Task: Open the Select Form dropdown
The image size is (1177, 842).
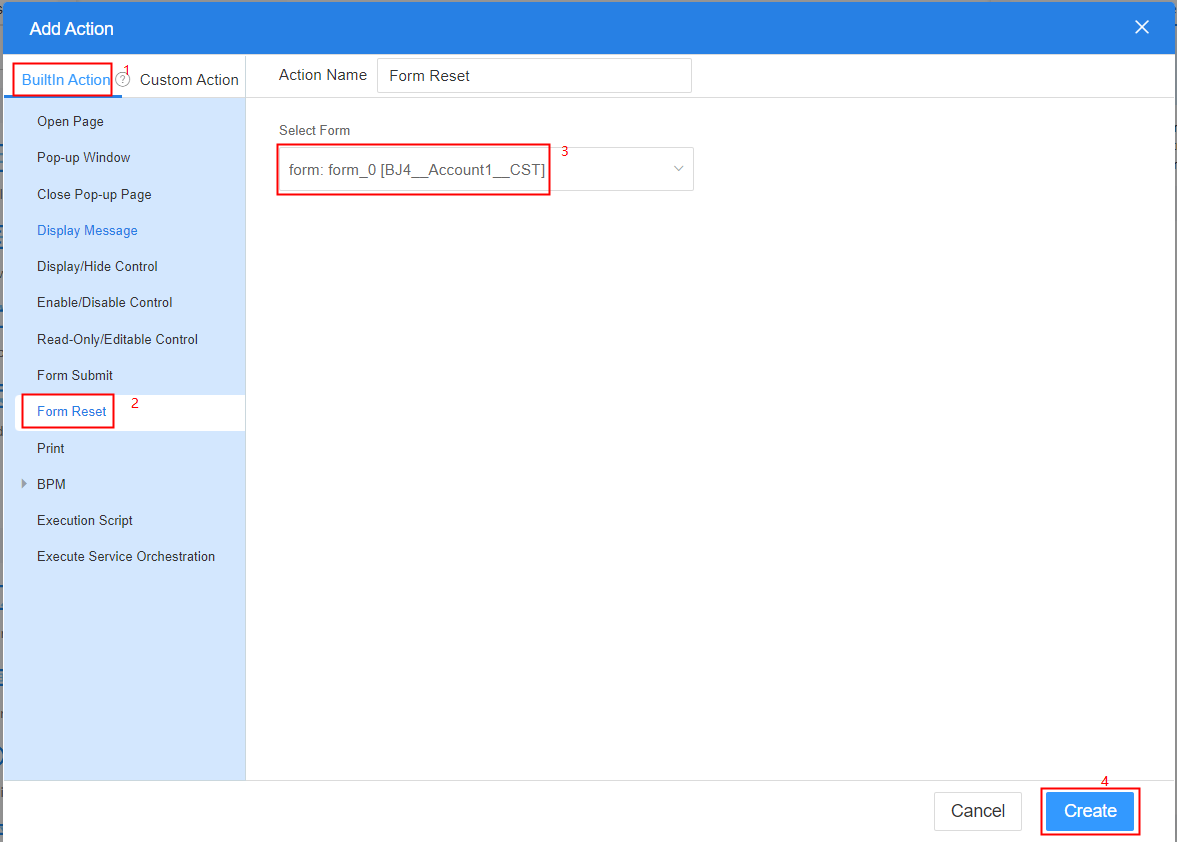Action: [486, 170]
